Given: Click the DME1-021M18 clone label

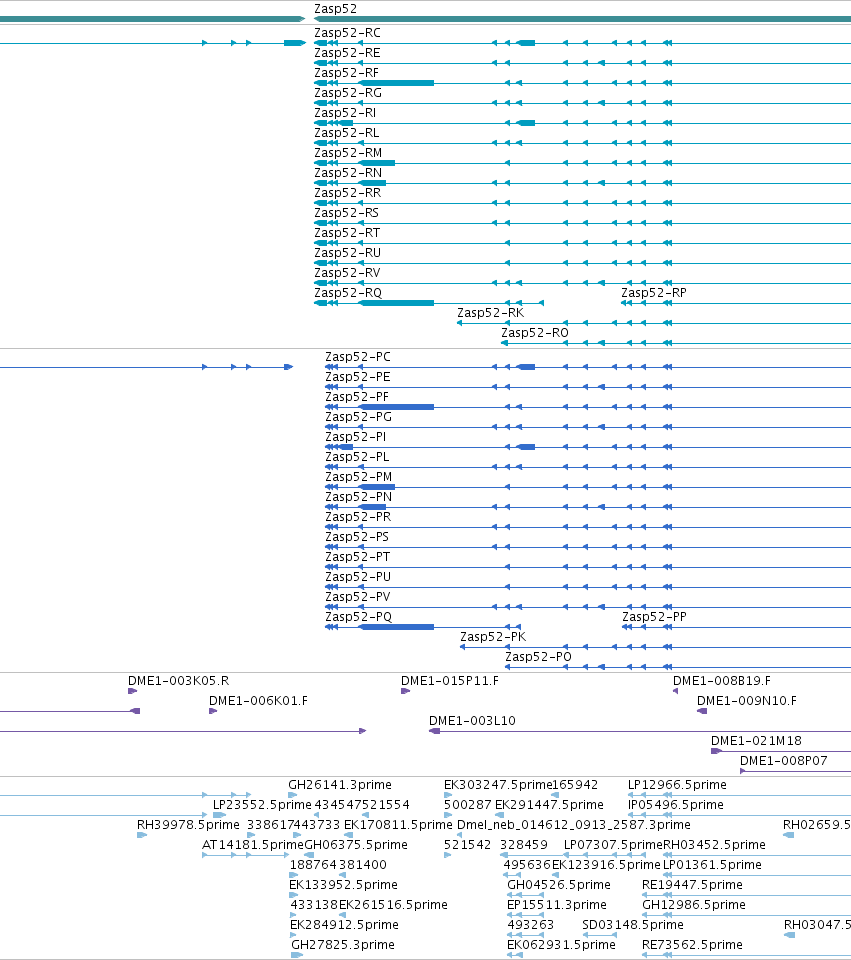Looking at the screenshot, I should tap(756, 741).
